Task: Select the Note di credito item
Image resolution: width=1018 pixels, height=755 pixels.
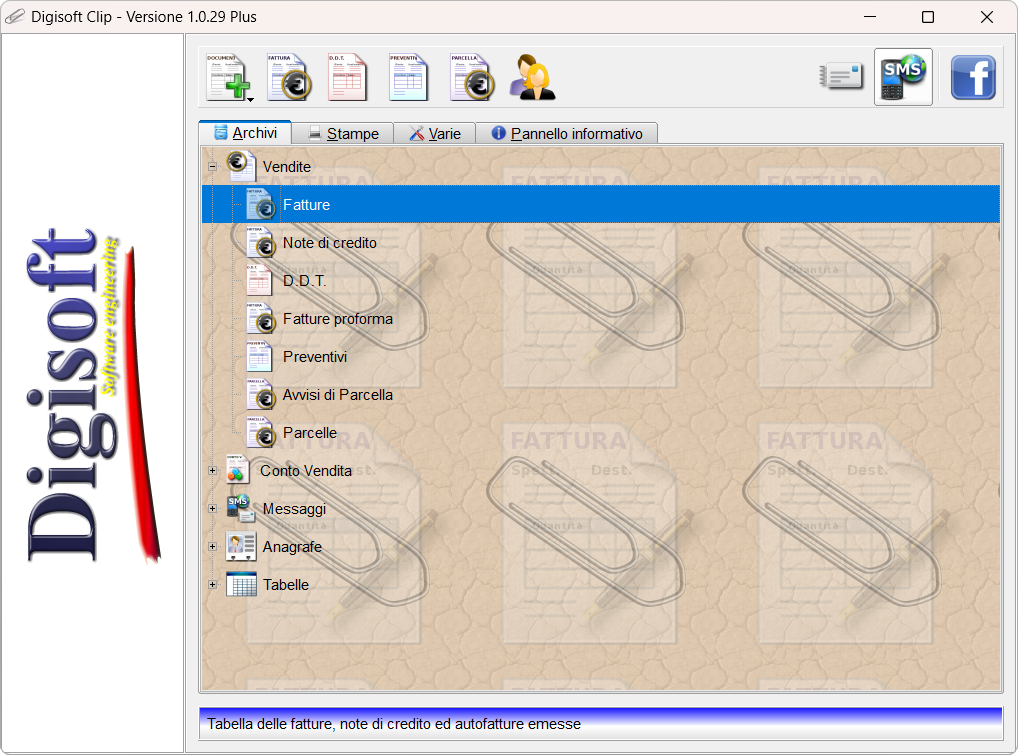Action: [330, 243]
